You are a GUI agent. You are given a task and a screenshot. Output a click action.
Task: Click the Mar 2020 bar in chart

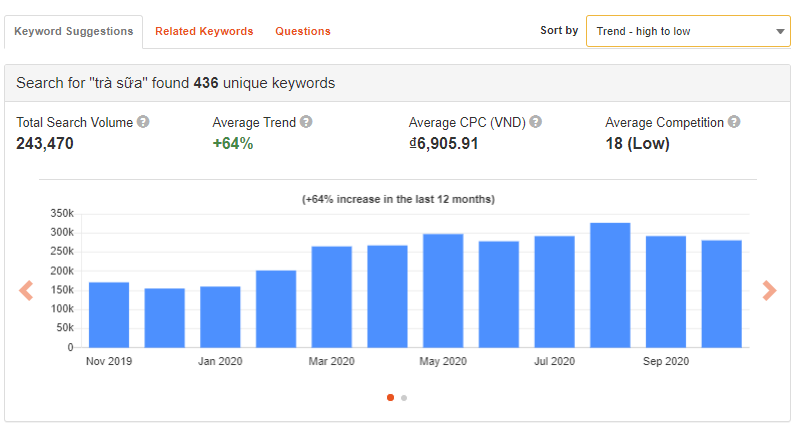(332, 297)
